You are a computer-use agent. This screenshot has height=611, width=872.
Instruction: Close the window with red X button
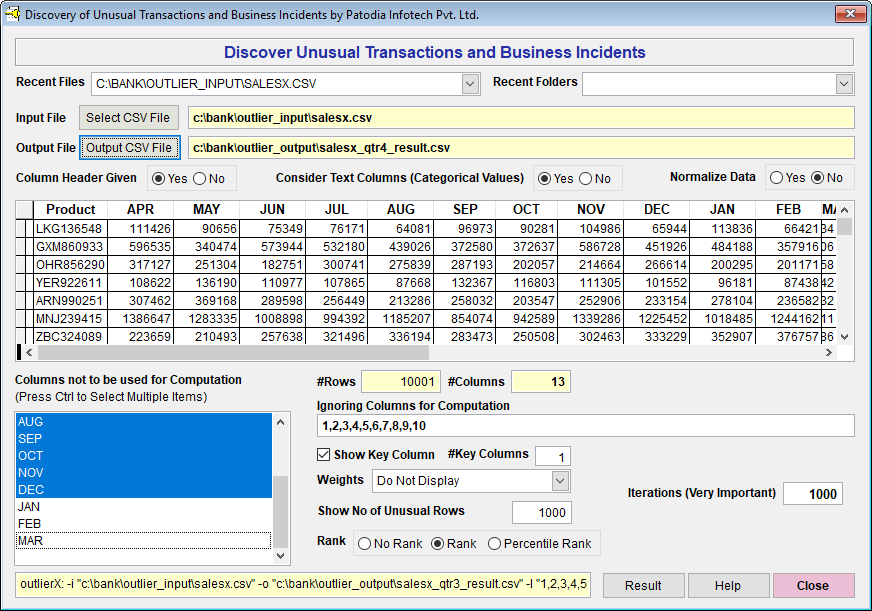(849, 14)
